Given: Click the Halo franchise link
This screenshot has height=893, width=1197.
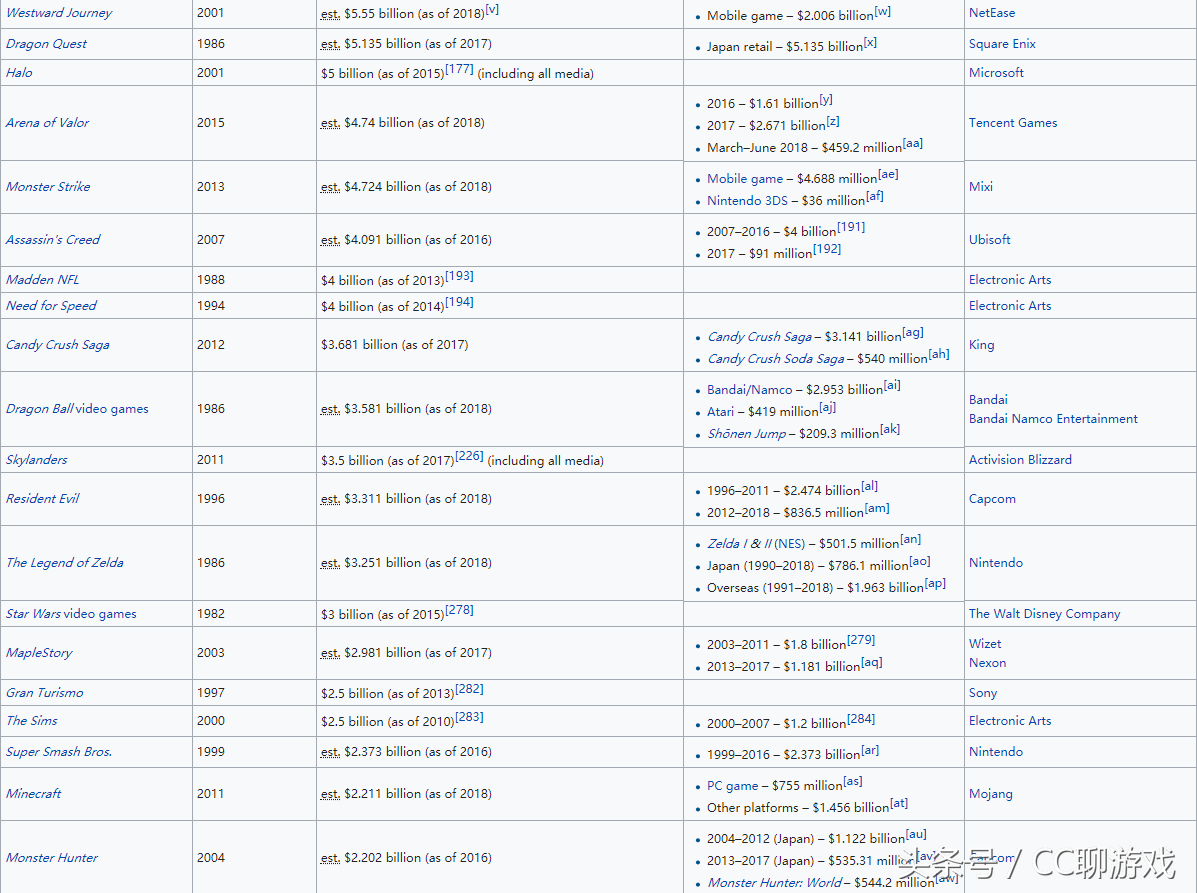Looking at the screenshot, I should (x=19, y=73).
